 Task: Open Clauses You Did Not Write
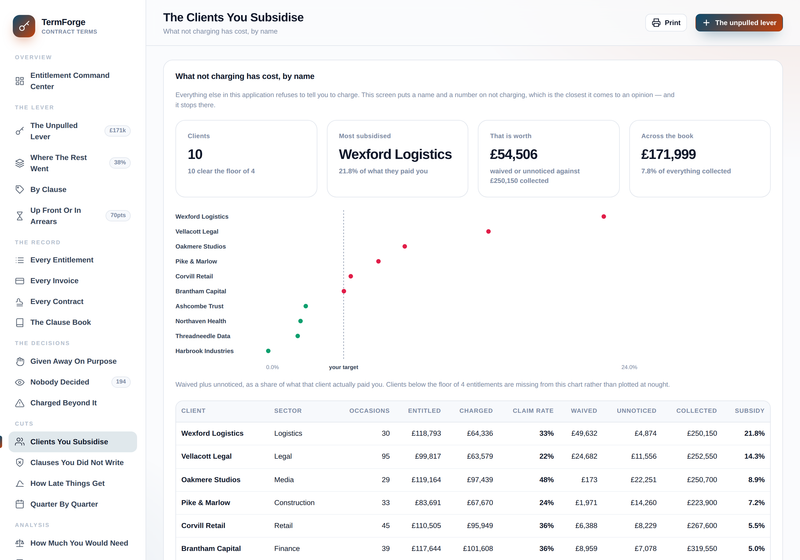pyautogui.click(x=72, y=463)
